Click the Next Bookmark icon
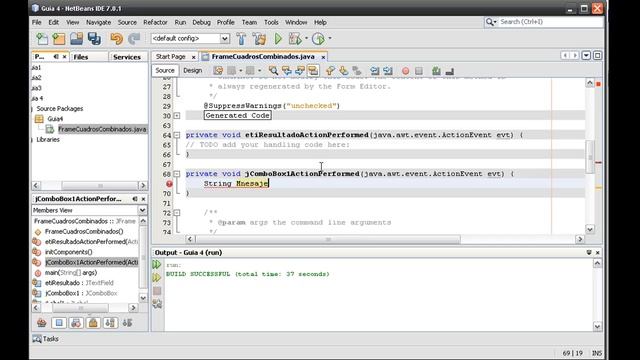The image size is (640, 360). 343,71
